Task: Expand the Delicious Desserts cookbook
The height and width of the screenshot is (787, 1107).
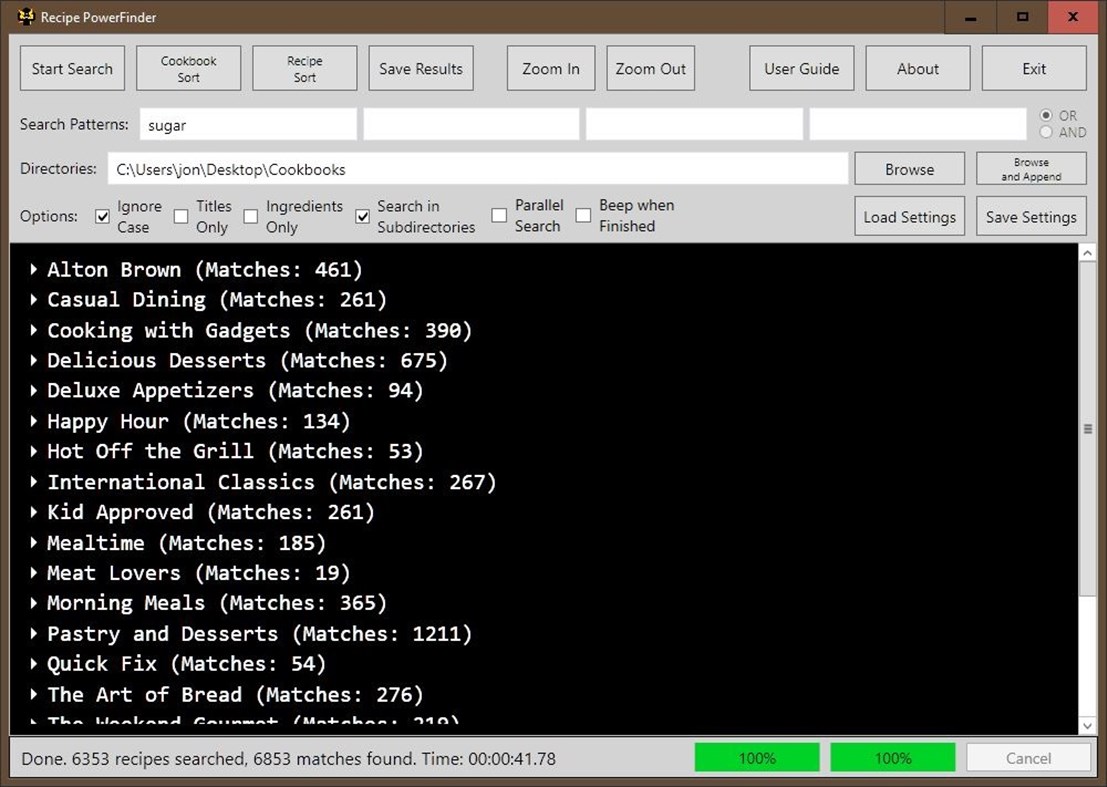Action: [33, 360]
